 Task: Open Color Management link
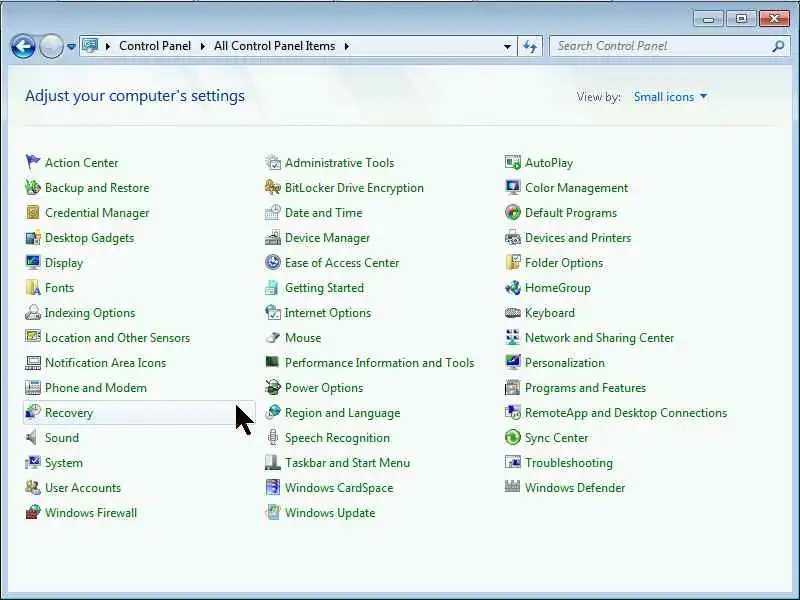(x=577, y=187)
